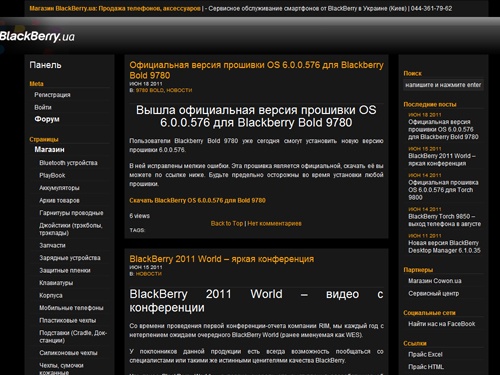Select the Запчасти category

click(52, 245)
